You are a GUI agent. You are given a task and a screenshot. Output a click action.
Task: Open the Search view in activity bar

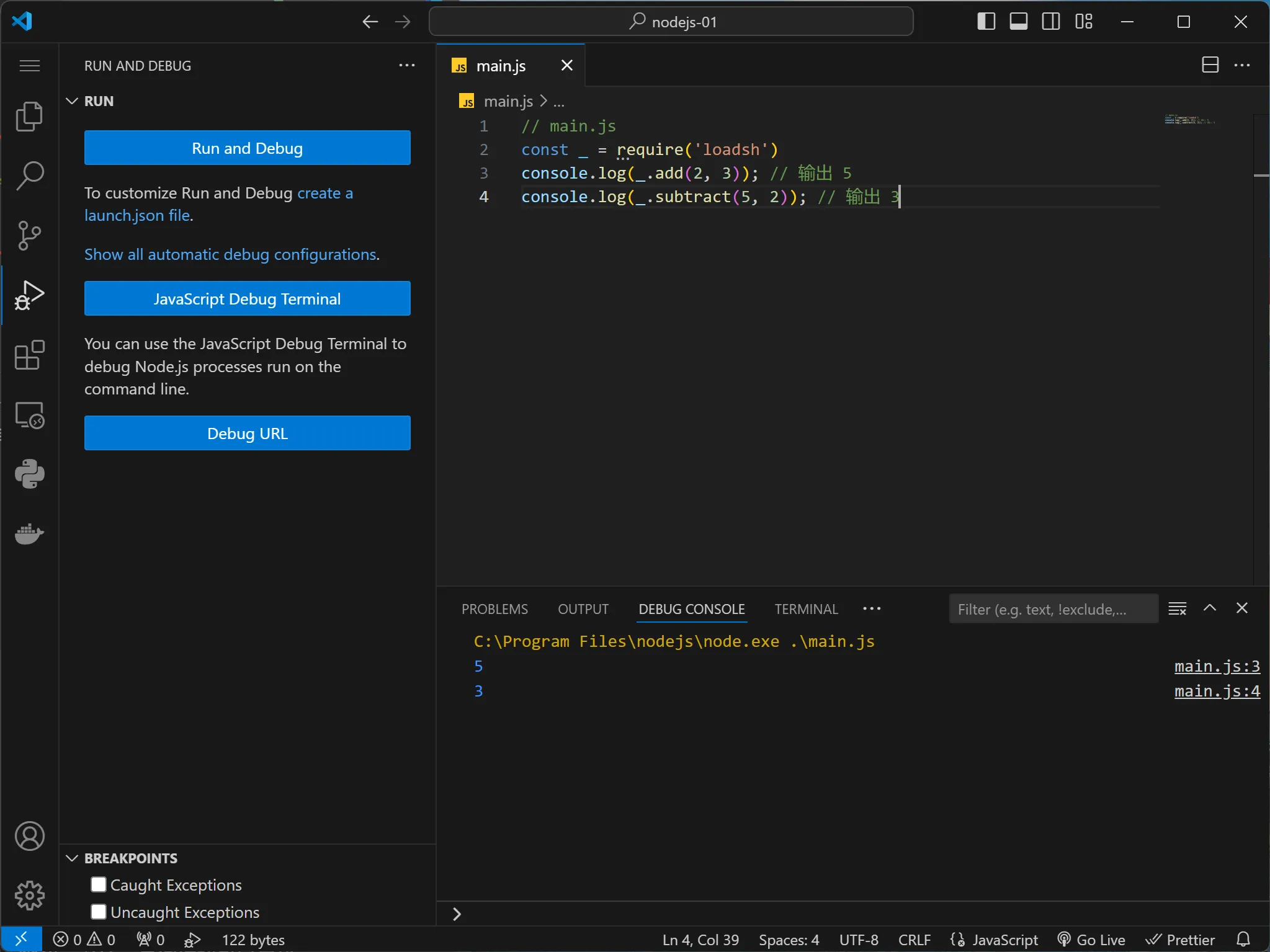(x=29, y=176)
